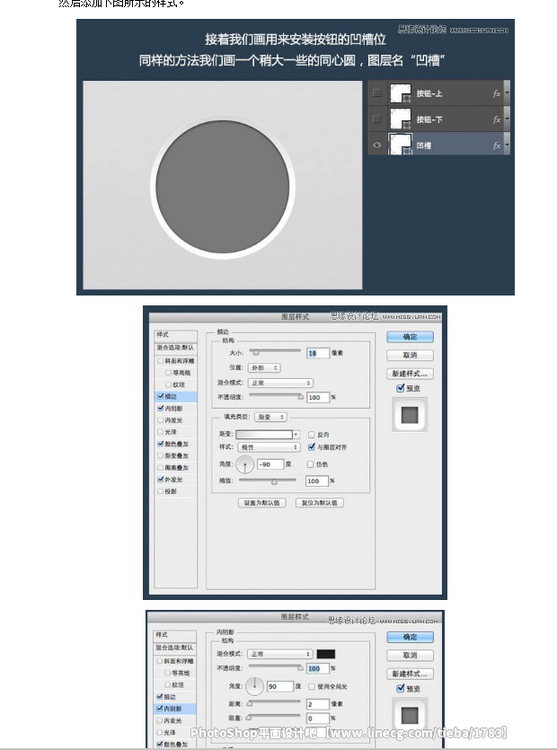557x750 pixels.
Task: Select the 凹槽 layer thumbnail
Action: click(x=401, y=144)
